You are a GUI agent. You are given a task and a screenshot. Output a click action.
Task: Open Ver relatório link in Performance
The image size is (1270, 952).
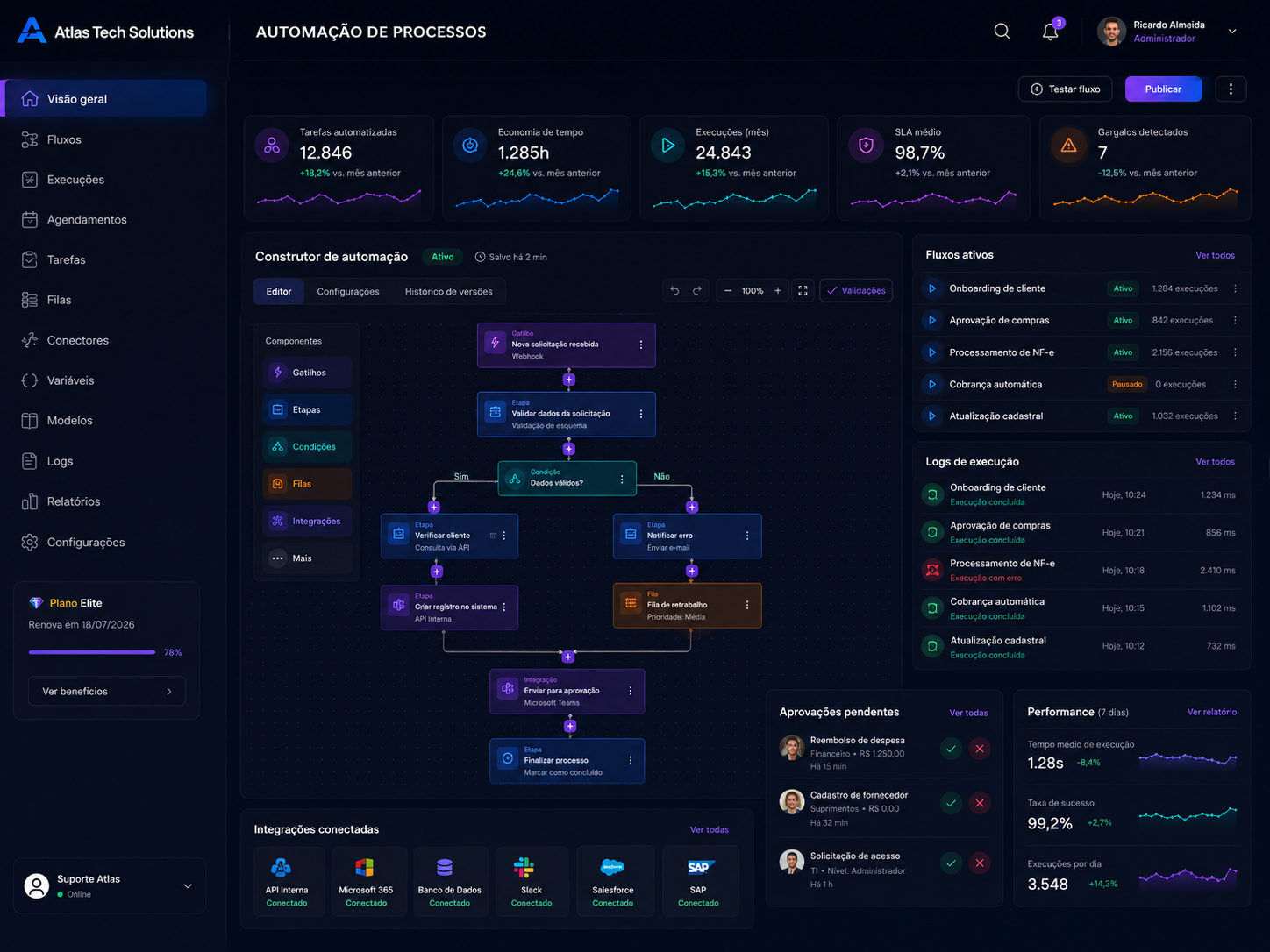pyautogui.click(x=1211, y=712)
